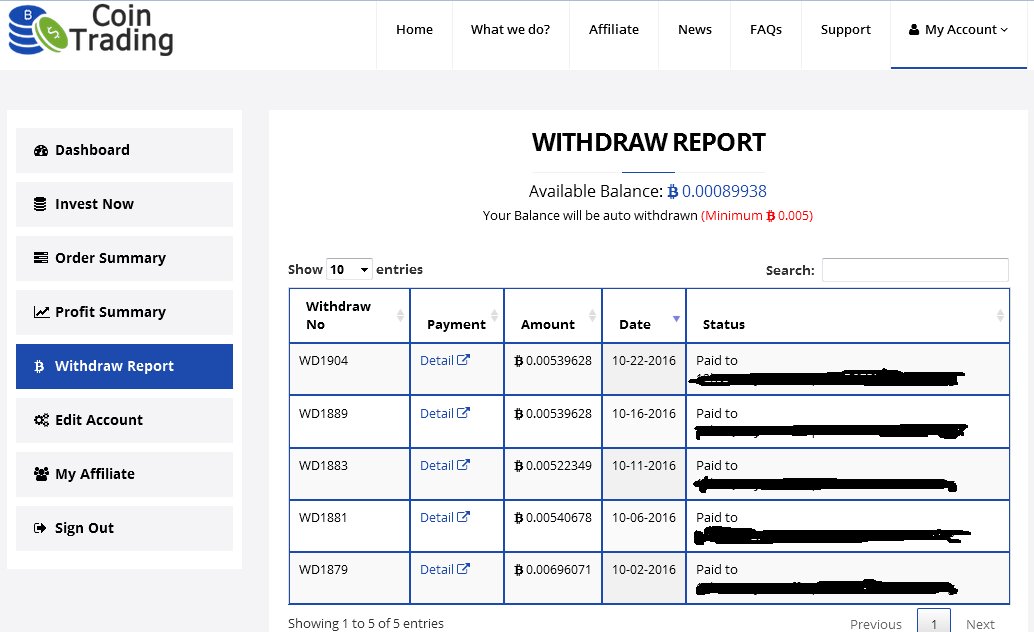Click the Edit Account gears icon

pyautogui.click(x=42, y=420)
